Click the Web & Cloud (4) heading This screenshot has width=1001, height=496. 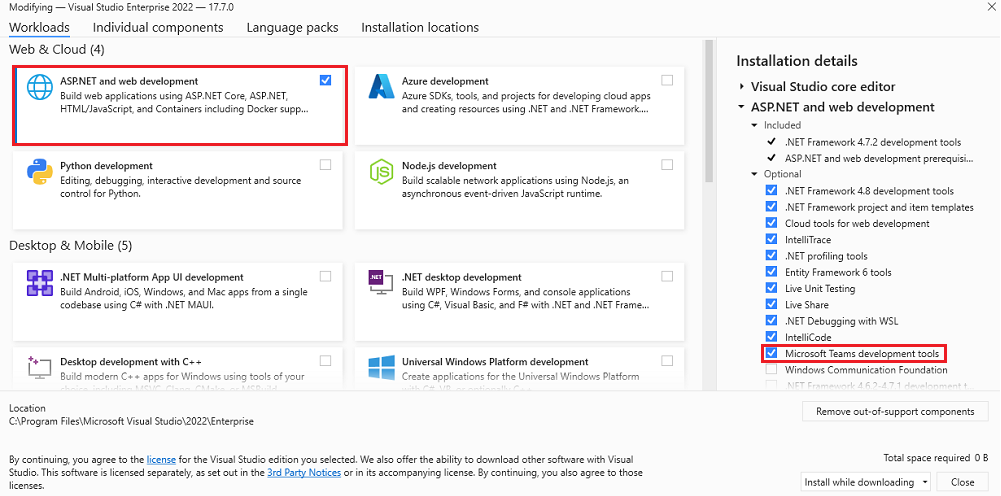coord(57,49)
